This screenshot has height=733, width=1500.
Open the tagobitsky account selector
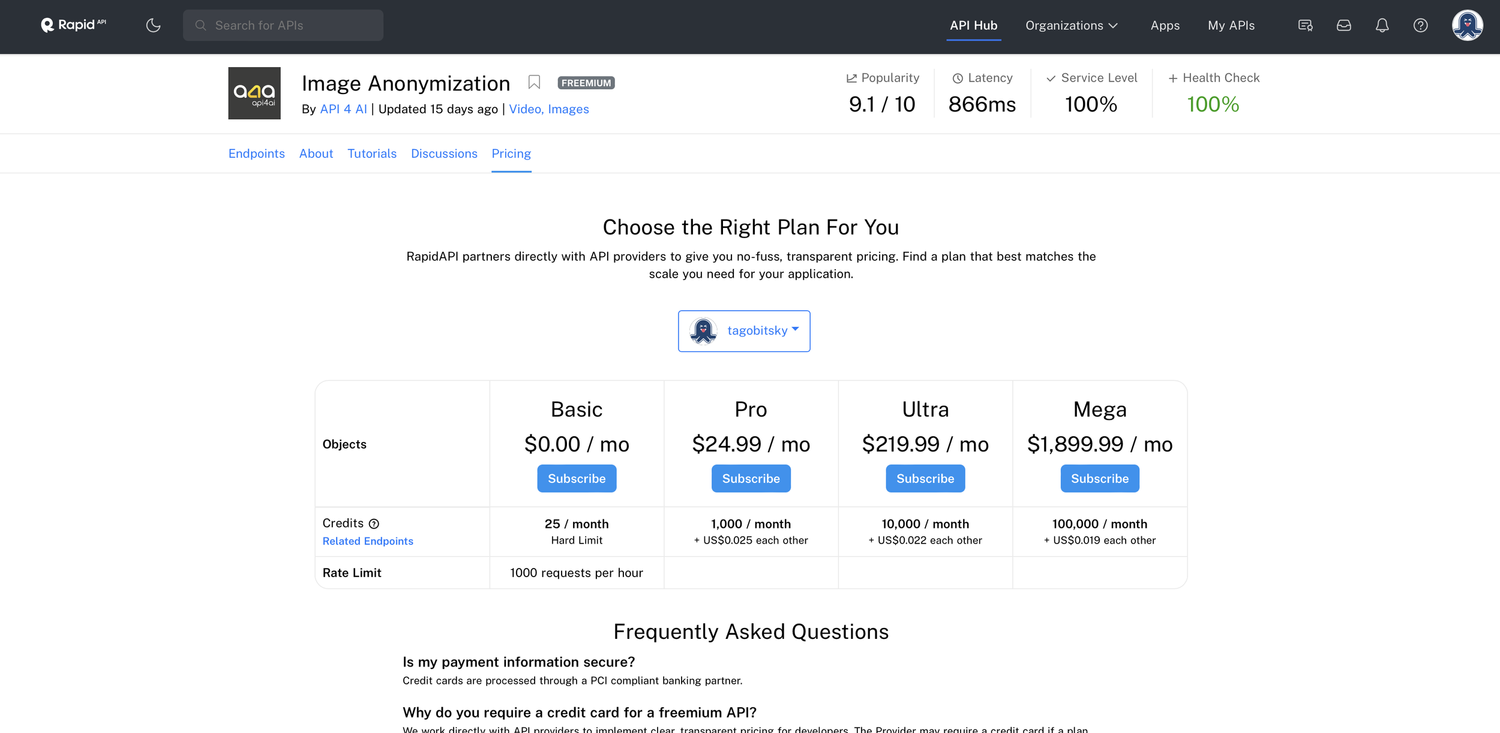[744, 331]
